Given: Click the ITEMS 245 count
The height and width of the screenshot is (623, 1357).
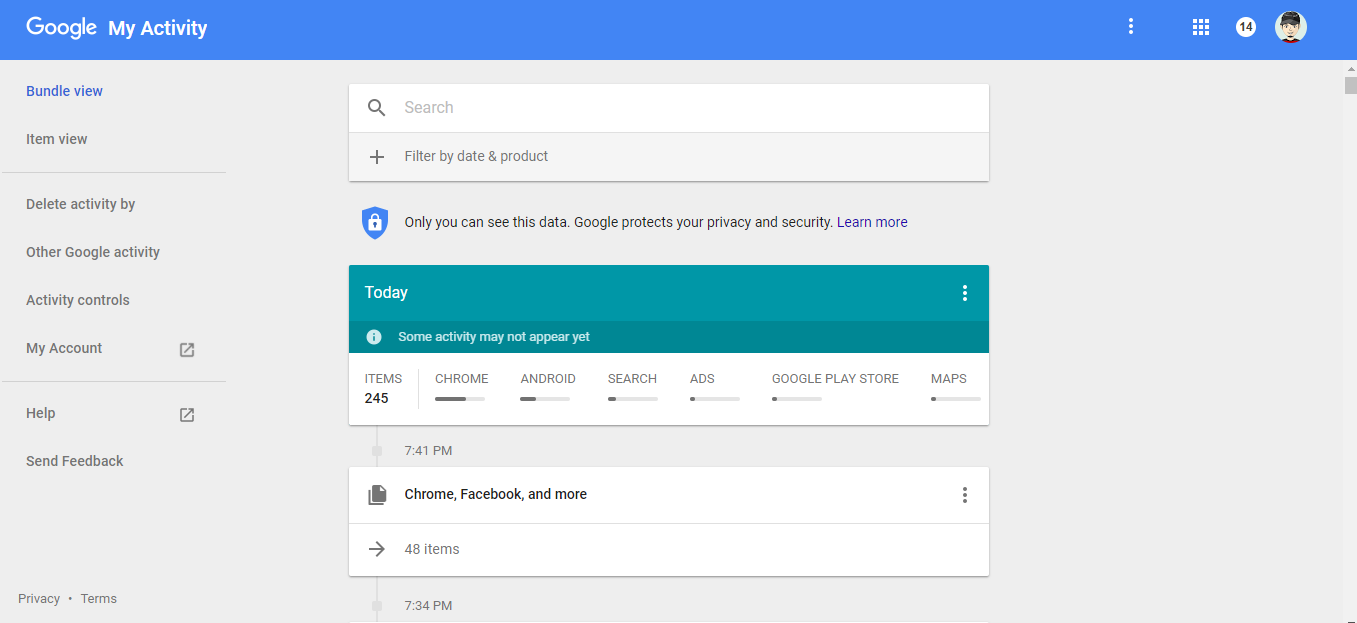Looking at the screenshot, I should (383, 388).
